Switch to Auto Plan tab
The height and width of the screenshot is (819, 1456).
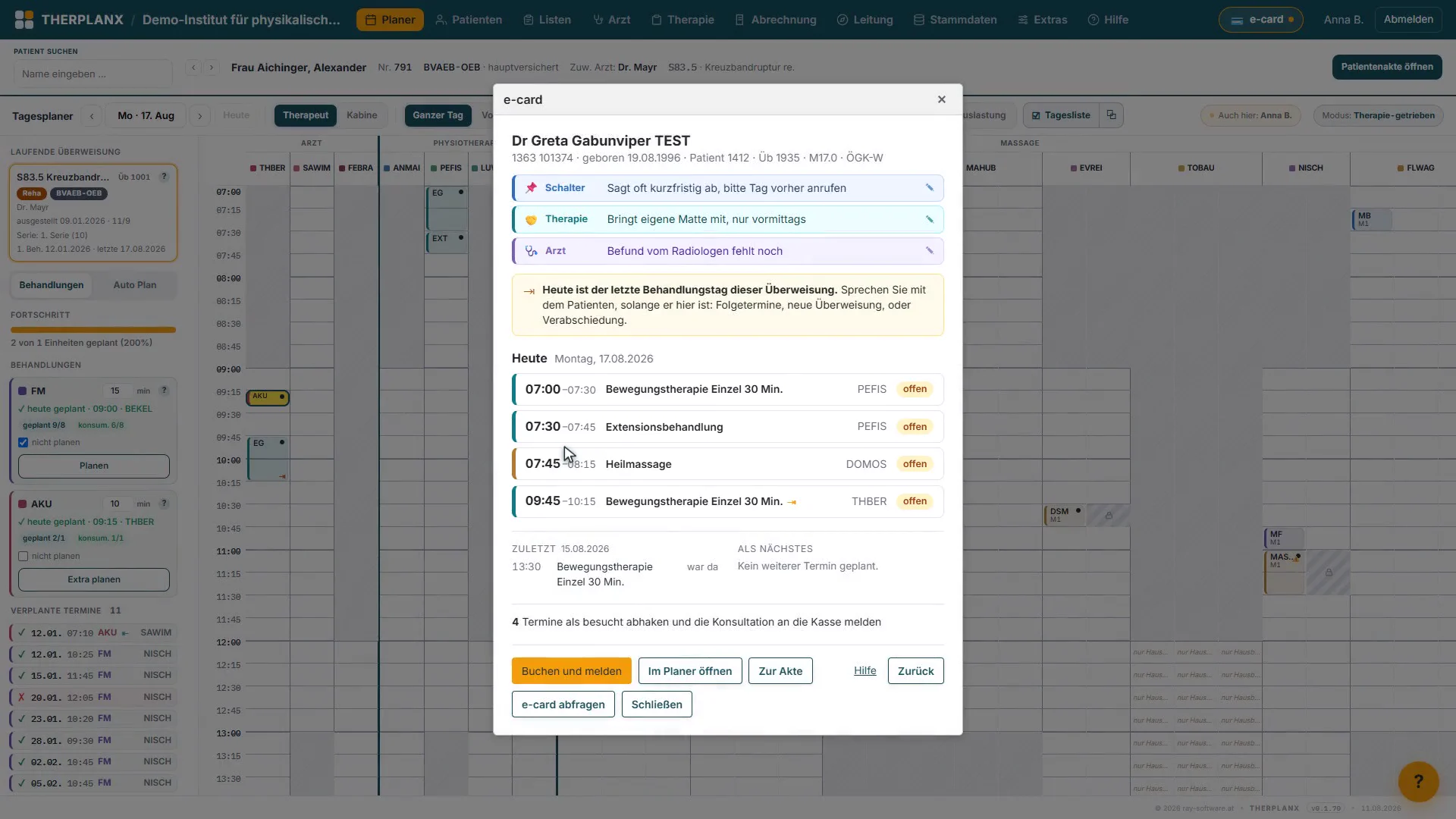pyautogui.click(x=134, y=285)
